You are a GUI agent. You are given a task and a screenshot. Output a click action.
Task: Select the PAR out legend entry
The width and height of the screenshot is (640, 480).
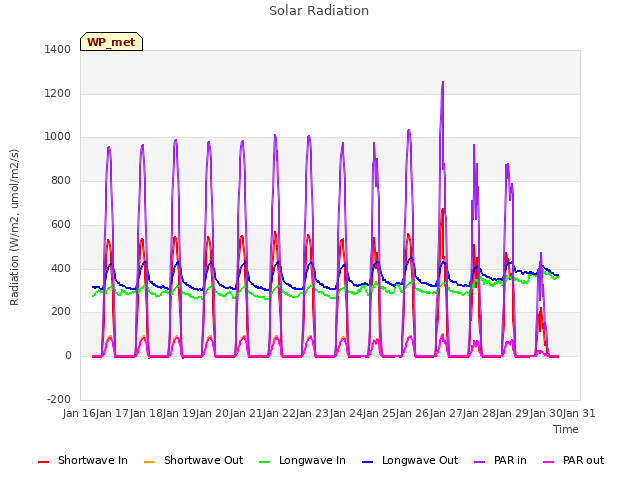(573, 460)
